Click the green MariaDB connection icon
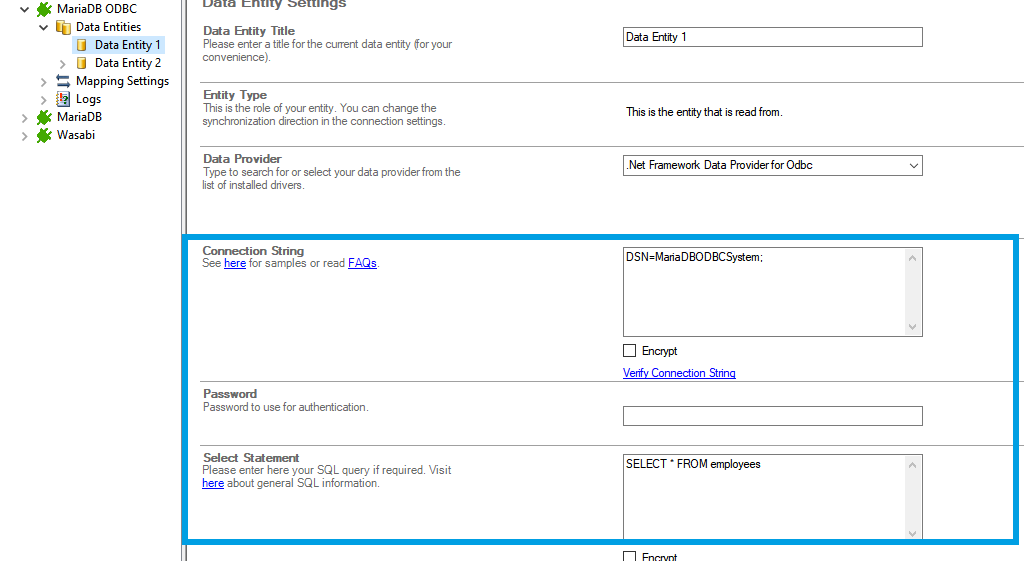 pyautogui.click(x=44, y=117)
